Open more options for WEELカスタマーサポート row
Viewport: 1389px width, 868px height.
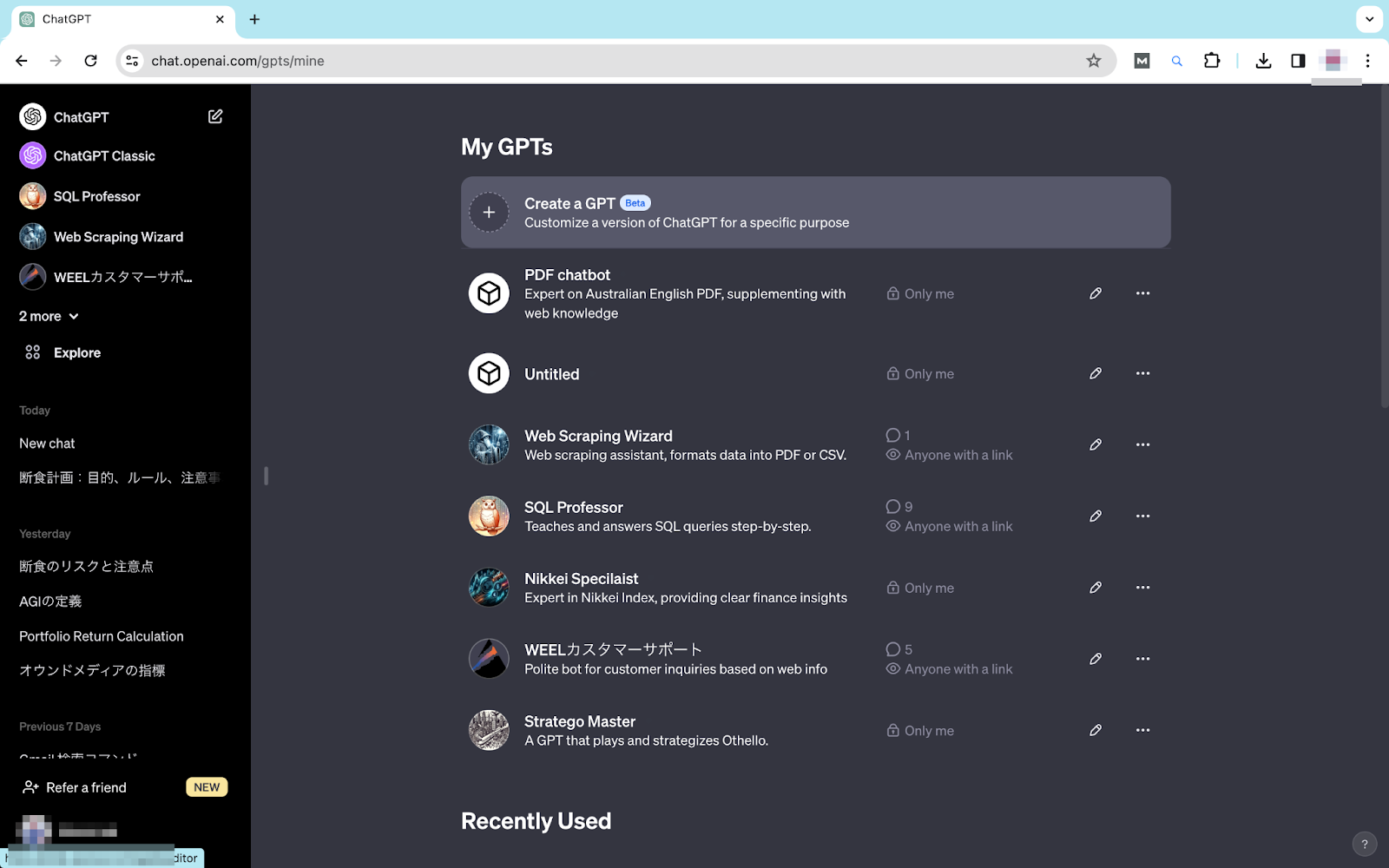[x=1142, y=659]
